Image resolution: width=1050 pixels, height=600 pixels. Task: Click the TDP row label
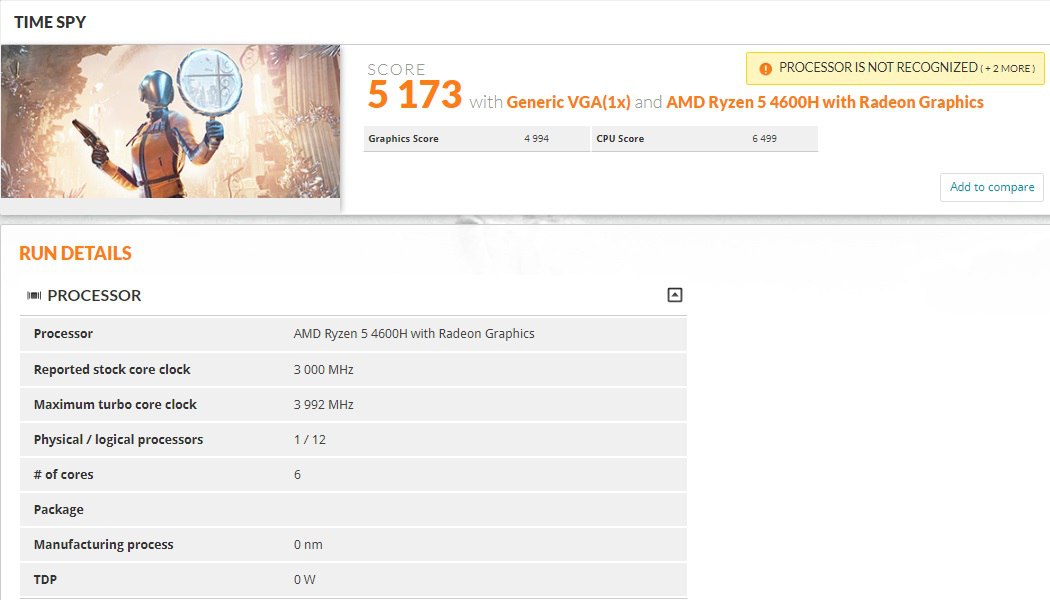tap(46, 579)
